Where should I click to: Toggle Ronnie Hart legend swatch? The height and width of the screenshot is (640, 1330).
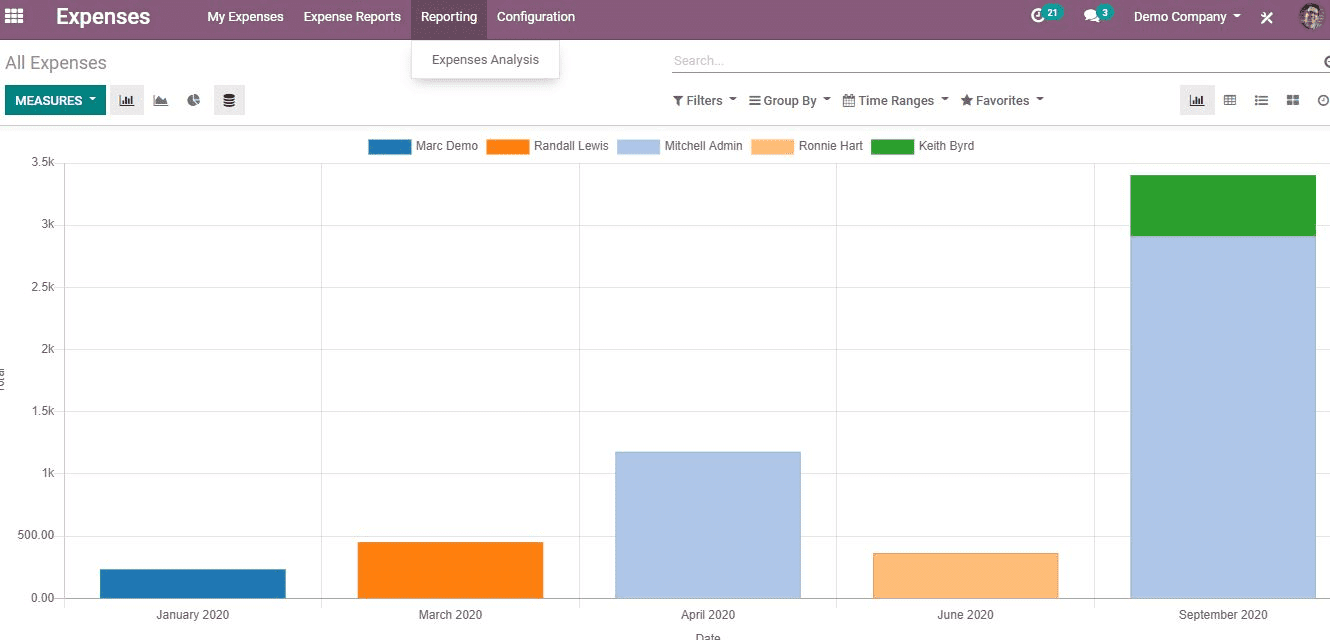click(x=773, y=146)
